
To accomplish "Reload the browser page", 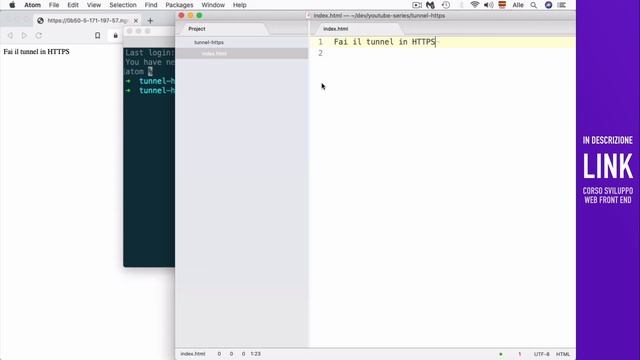I will point(39,36).
